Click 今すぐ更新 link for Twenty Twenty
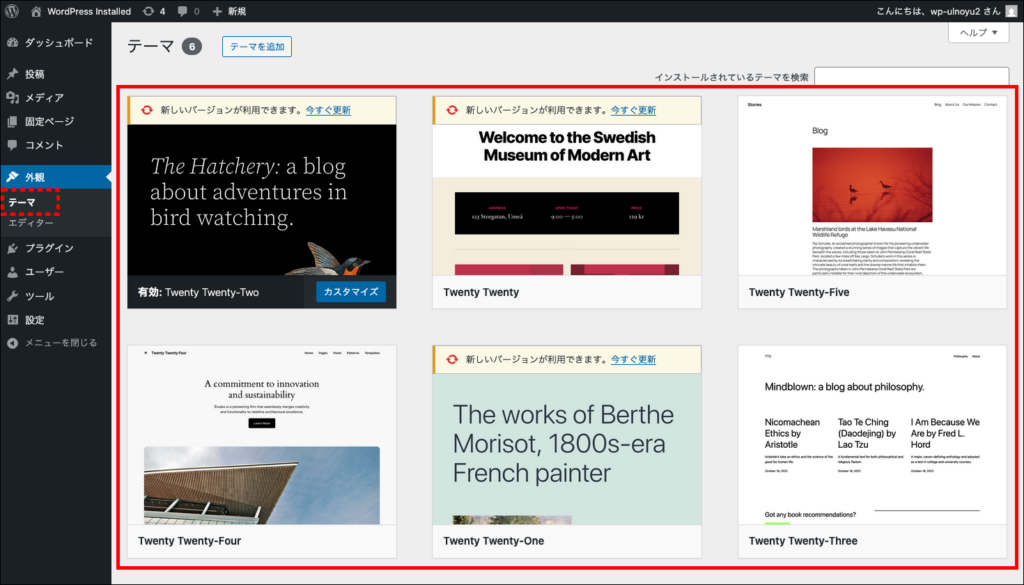 click(x=633, y=110)
